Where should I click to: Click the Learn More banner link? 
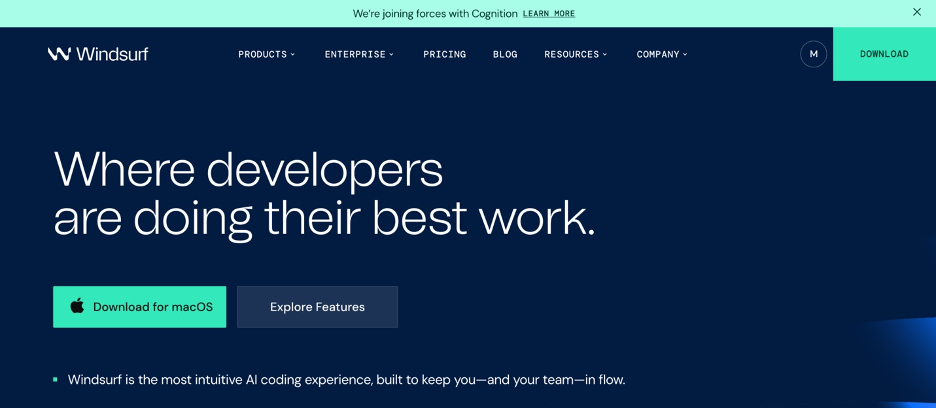click(x=549, y=14)
